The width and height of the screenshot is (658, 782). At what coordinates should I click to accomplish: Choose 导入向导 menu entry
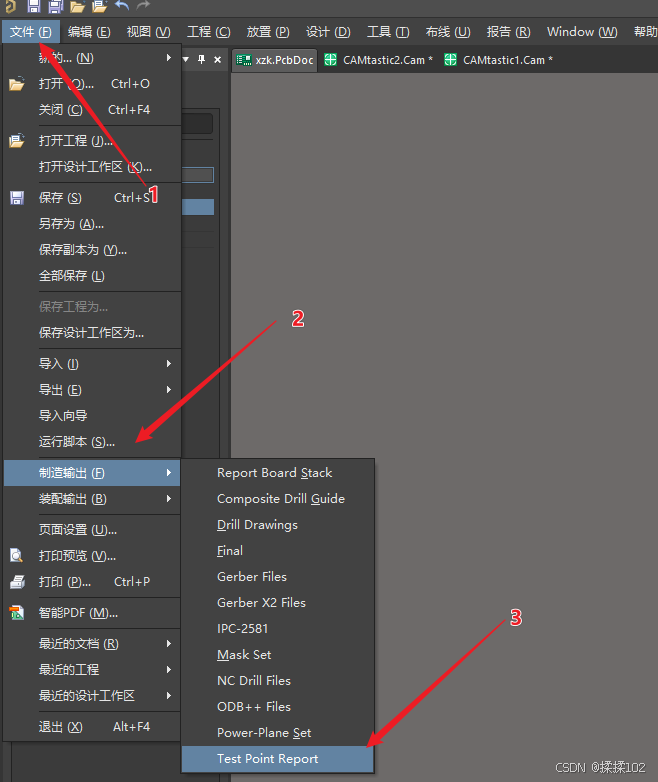coord(92,415)
